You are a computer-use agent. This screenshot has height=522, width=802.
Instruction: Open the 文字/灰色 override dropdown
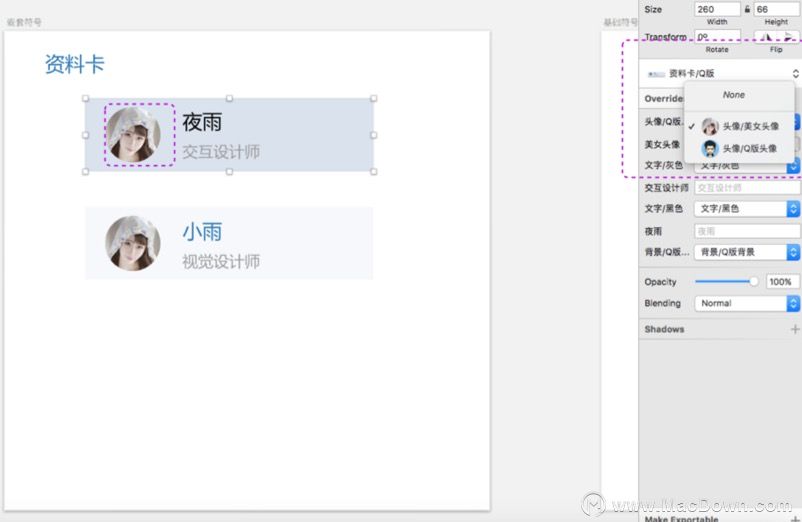(x=747, y=166)
